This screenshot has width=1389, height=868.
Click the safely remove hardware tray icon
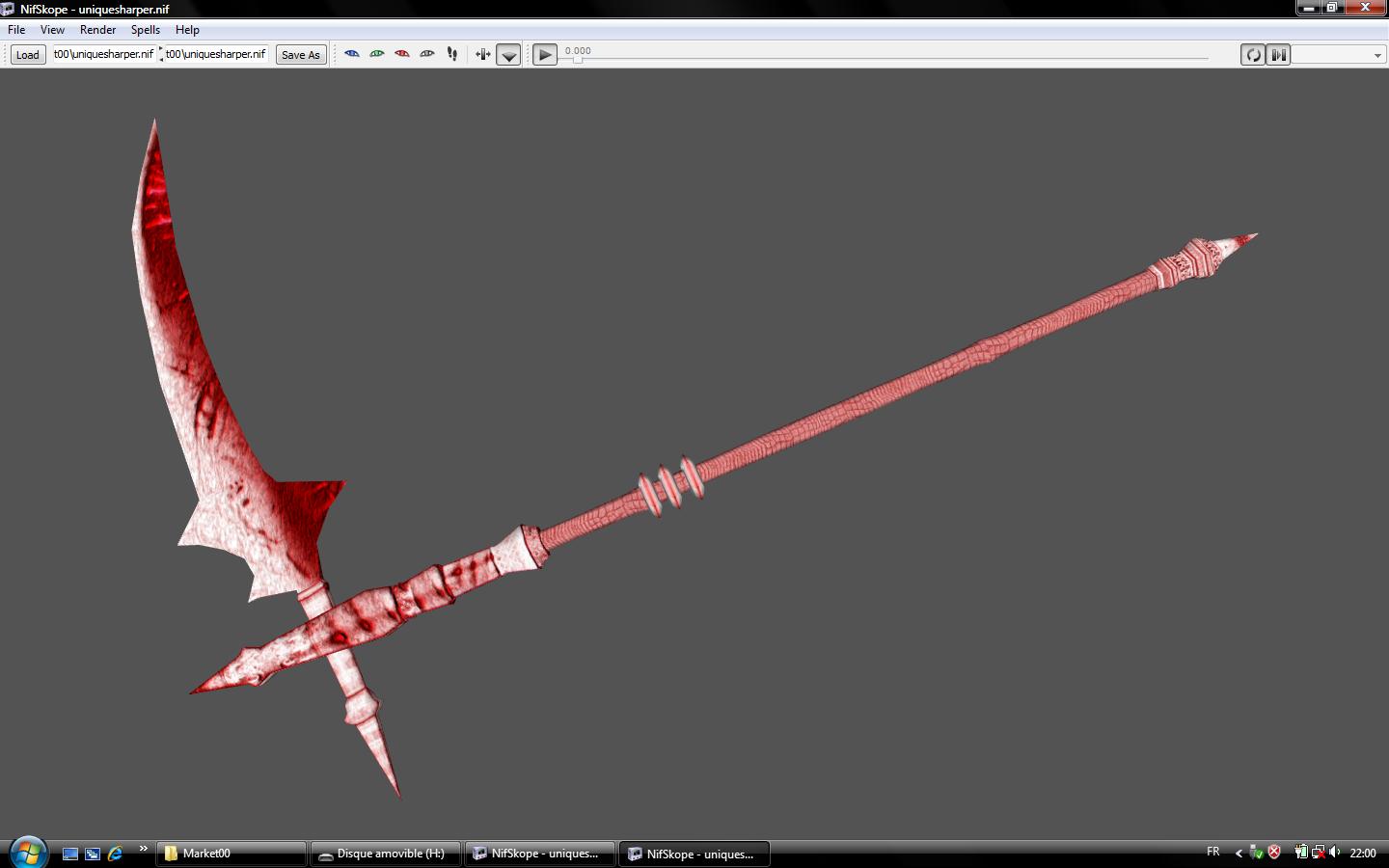[1256, 853]
